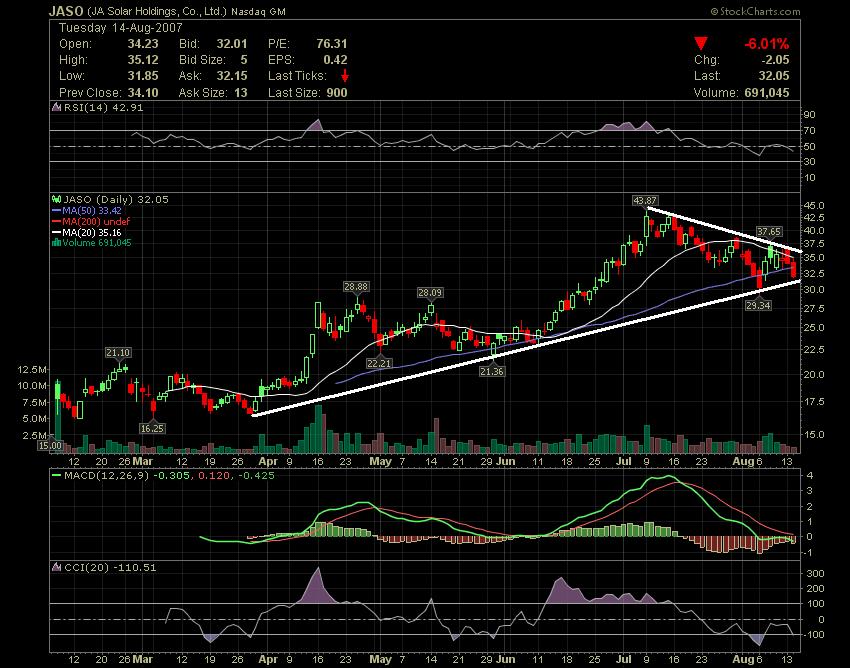Click the red down triangle beside -6.01%
Viewport: 850px width, 668px height.
[701, 44]
